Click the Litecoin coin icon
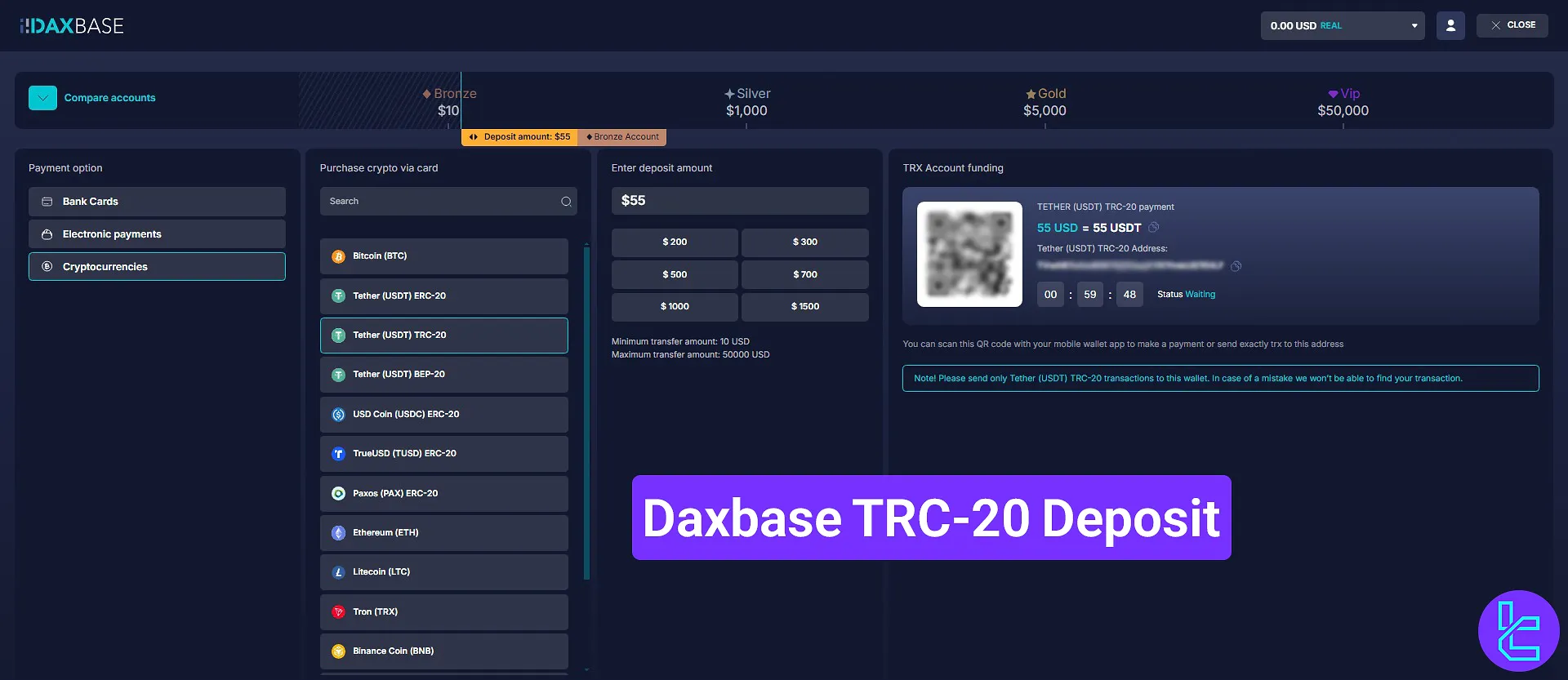Image resolution: width=1568 pixels, height=680 pixels. pos(338,572)
